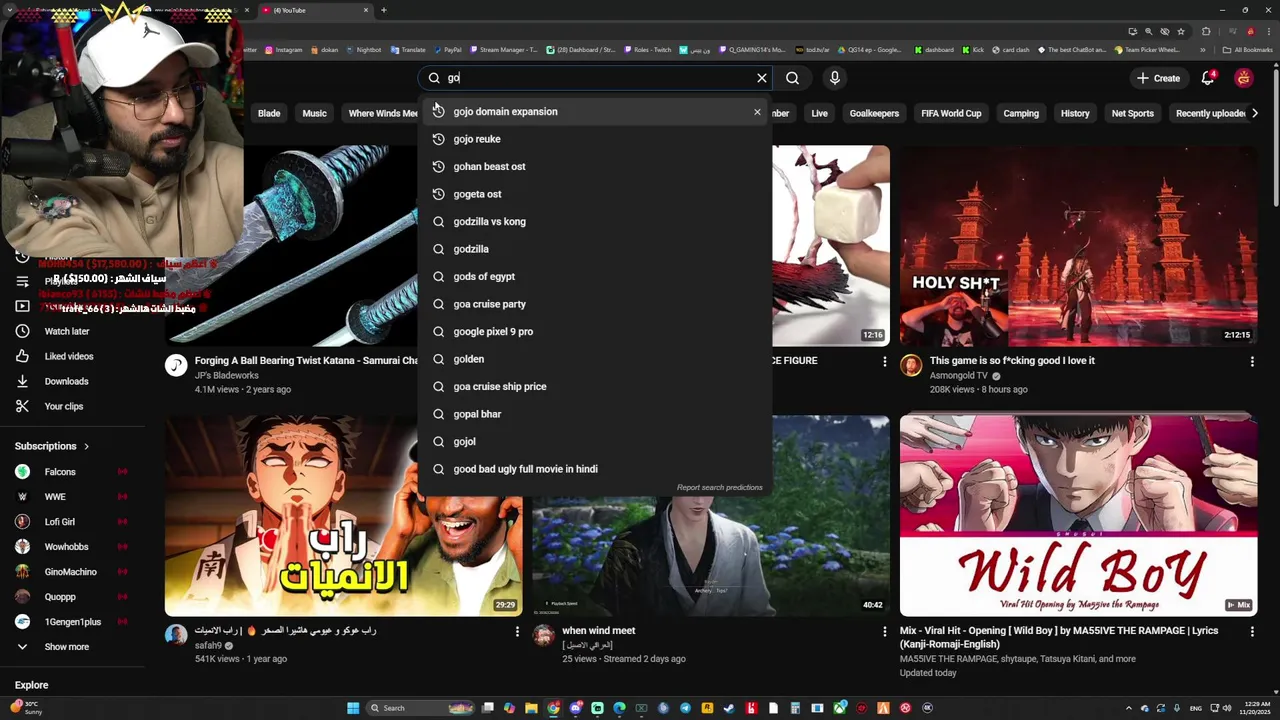Screen dimensions: 1280x720
Task: Choose suggestion 'goa cruise party'
Action: point(595,304)
